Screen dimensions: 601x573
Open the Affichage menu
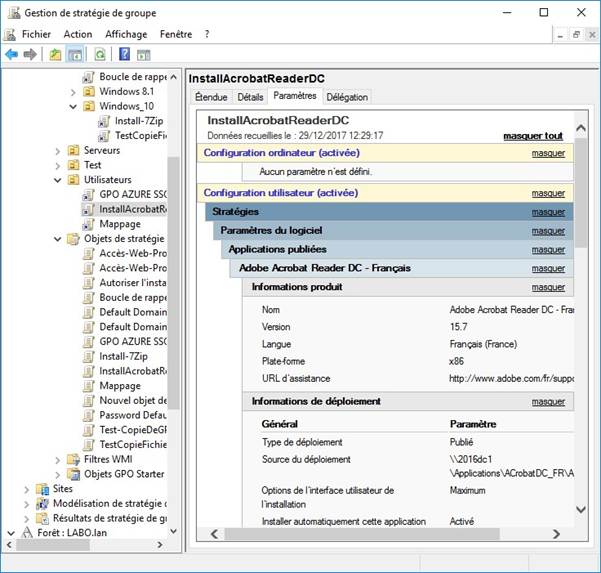click(x=126, y=34)
